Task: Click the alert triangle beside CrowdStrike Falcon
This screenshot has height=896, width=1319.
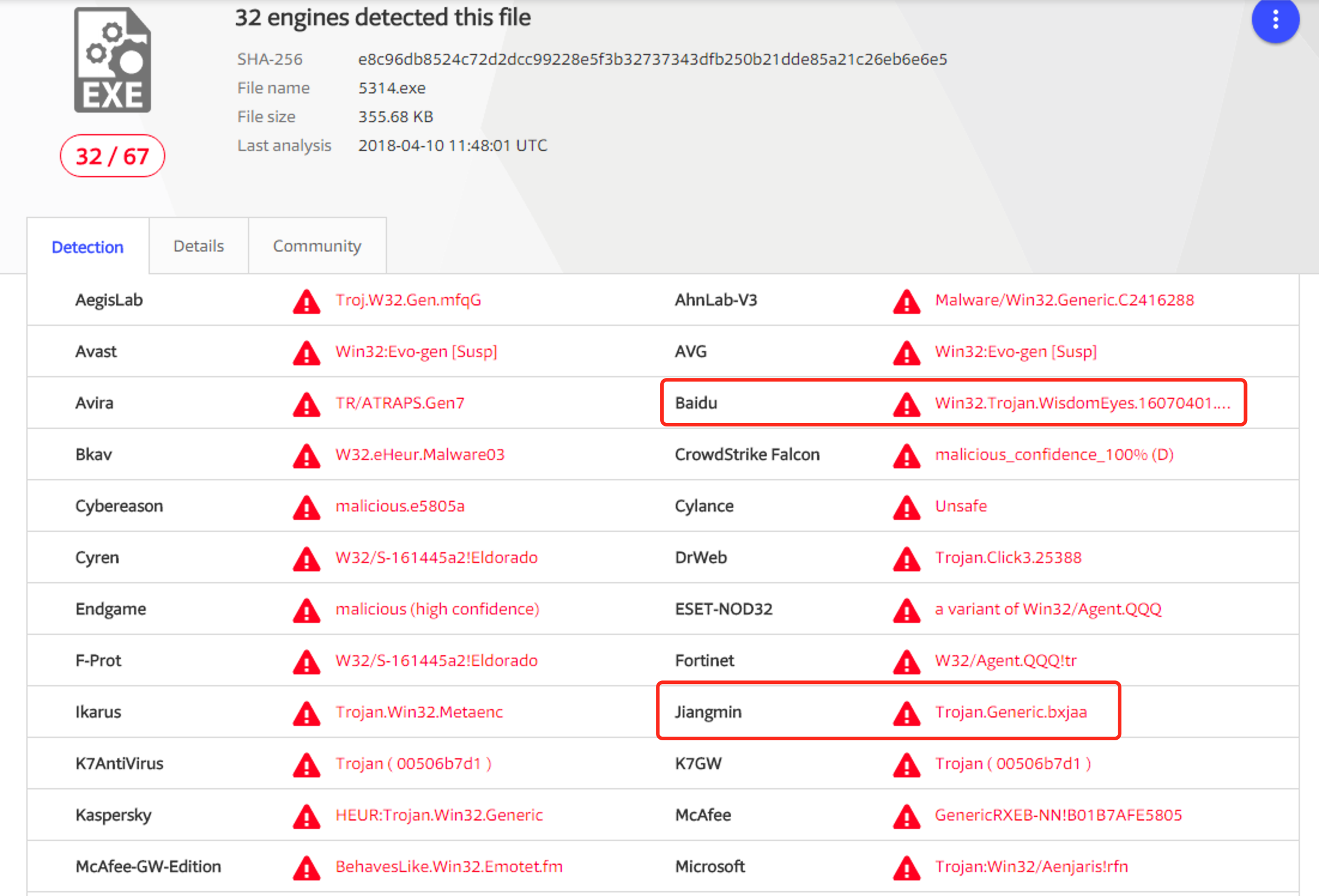Action: [906, 456]
